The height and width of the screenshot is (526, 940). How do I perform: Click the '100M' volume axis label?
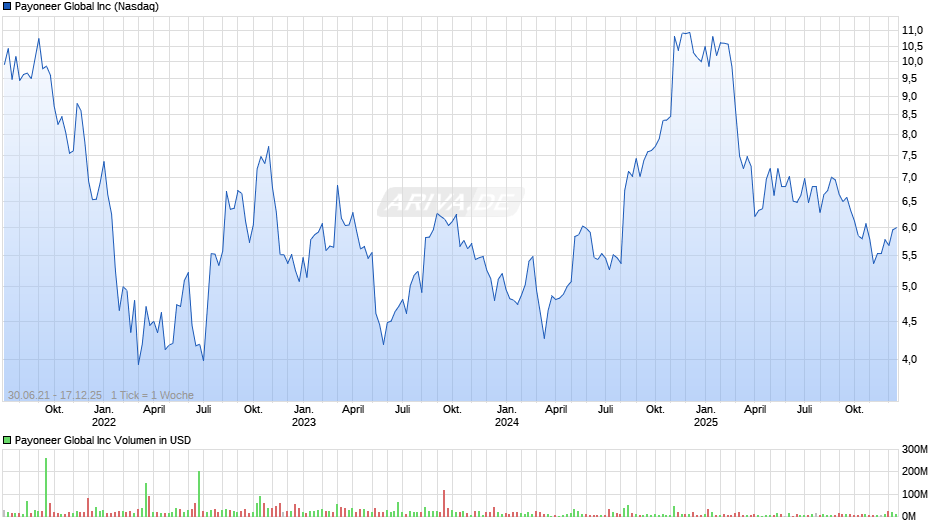[x=915, y=494]
